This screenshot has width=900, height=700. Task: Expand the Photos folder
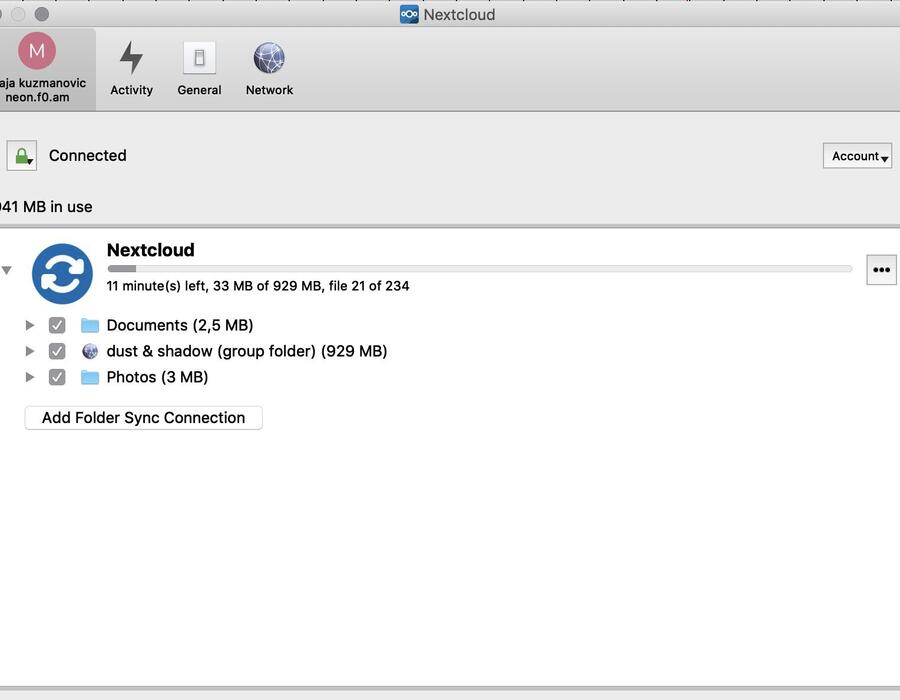(30, 377)
